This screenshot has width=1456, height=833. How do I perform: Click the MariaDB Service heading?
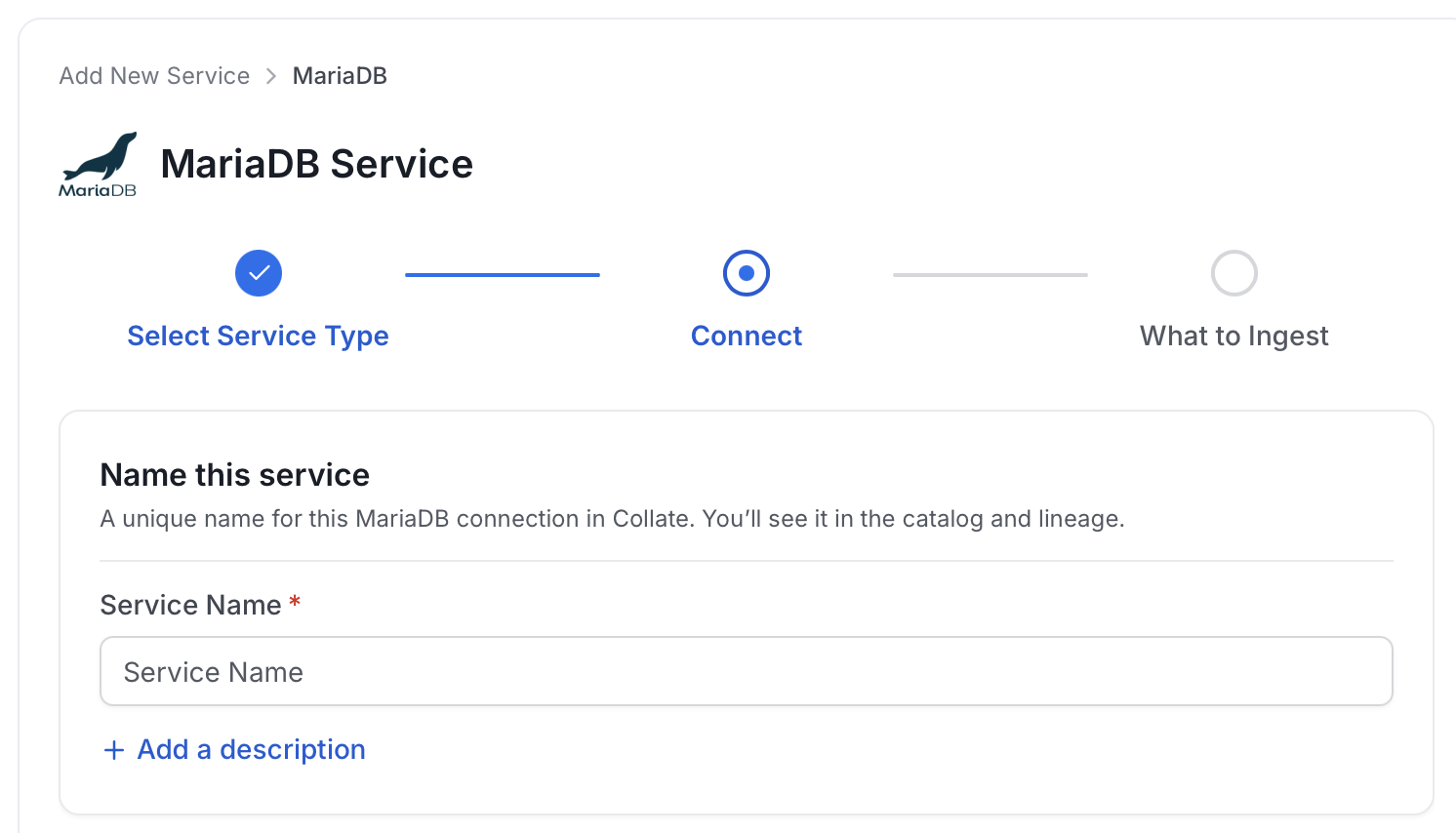[317, 164]
